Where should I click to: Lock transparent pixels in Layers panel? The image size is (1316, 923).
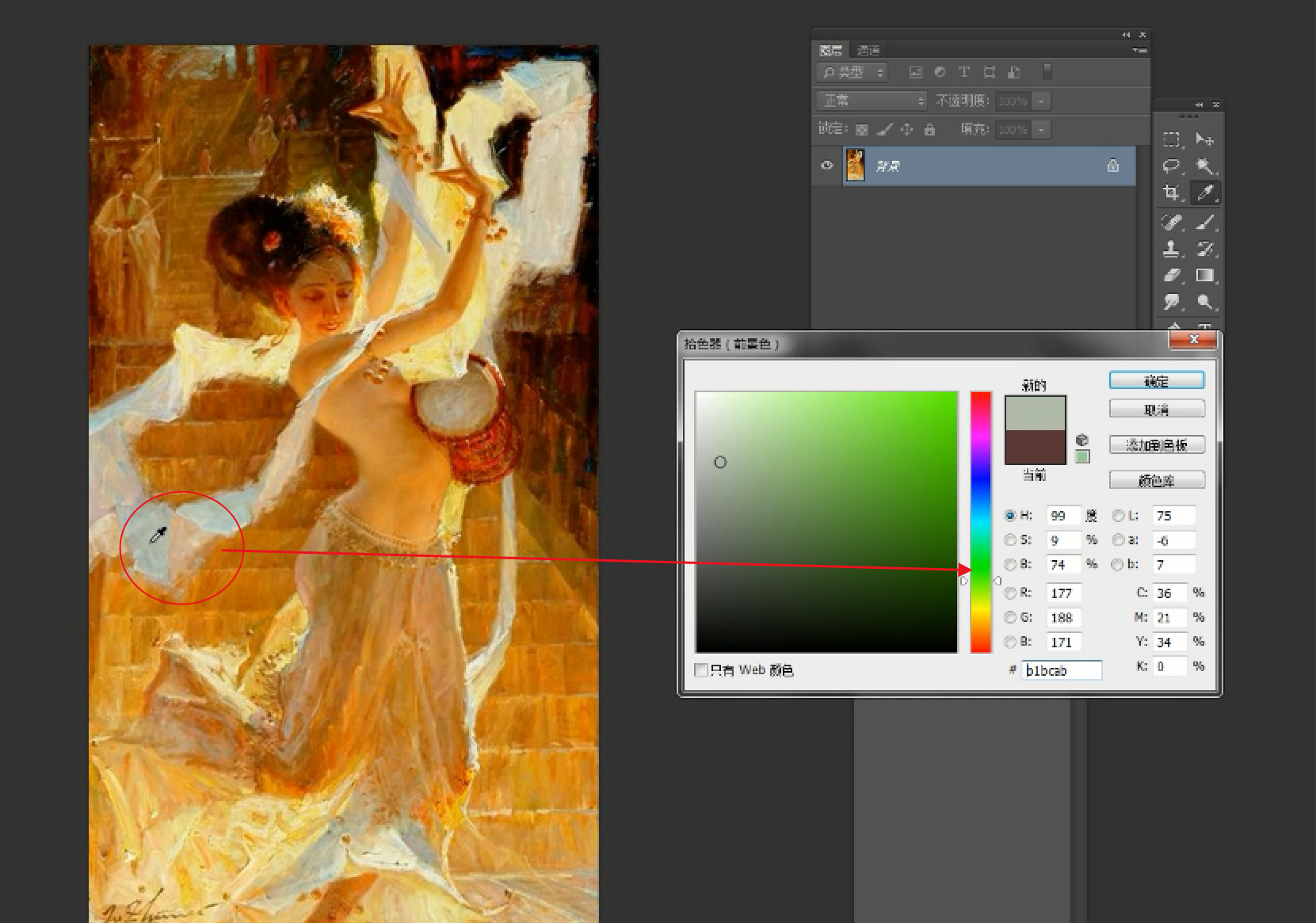tap(862, 129)
